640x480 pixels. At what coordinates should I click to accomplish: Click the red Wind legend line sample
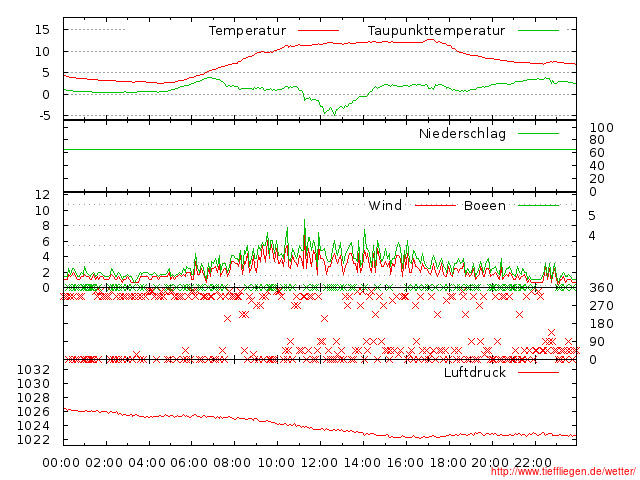[436, 205]
